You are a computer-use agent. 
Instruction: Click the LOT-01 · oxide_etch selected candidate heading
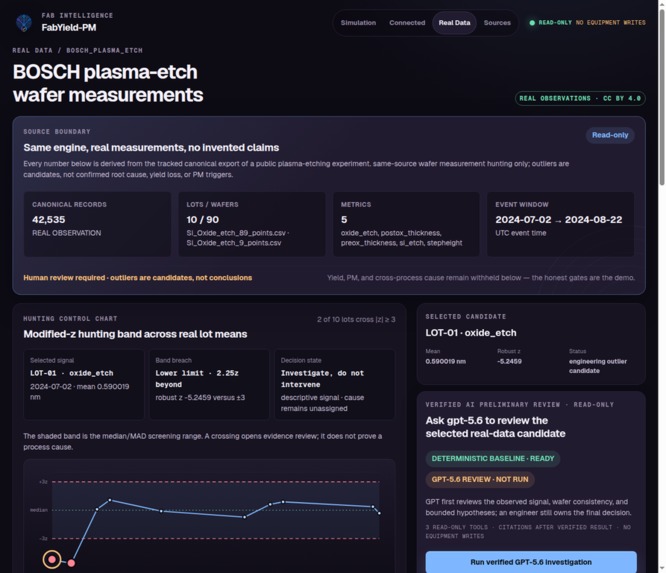[471, 333]
